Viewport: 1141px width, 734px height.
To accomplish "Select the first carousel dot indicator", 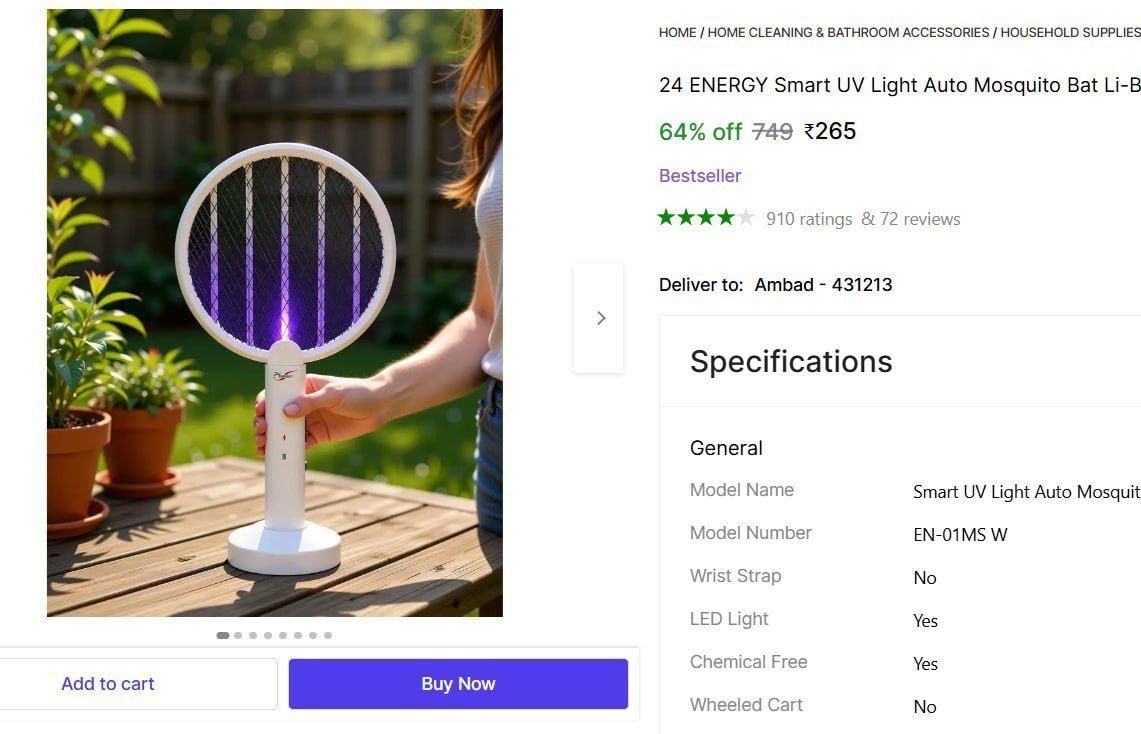I will click(222, 634).
